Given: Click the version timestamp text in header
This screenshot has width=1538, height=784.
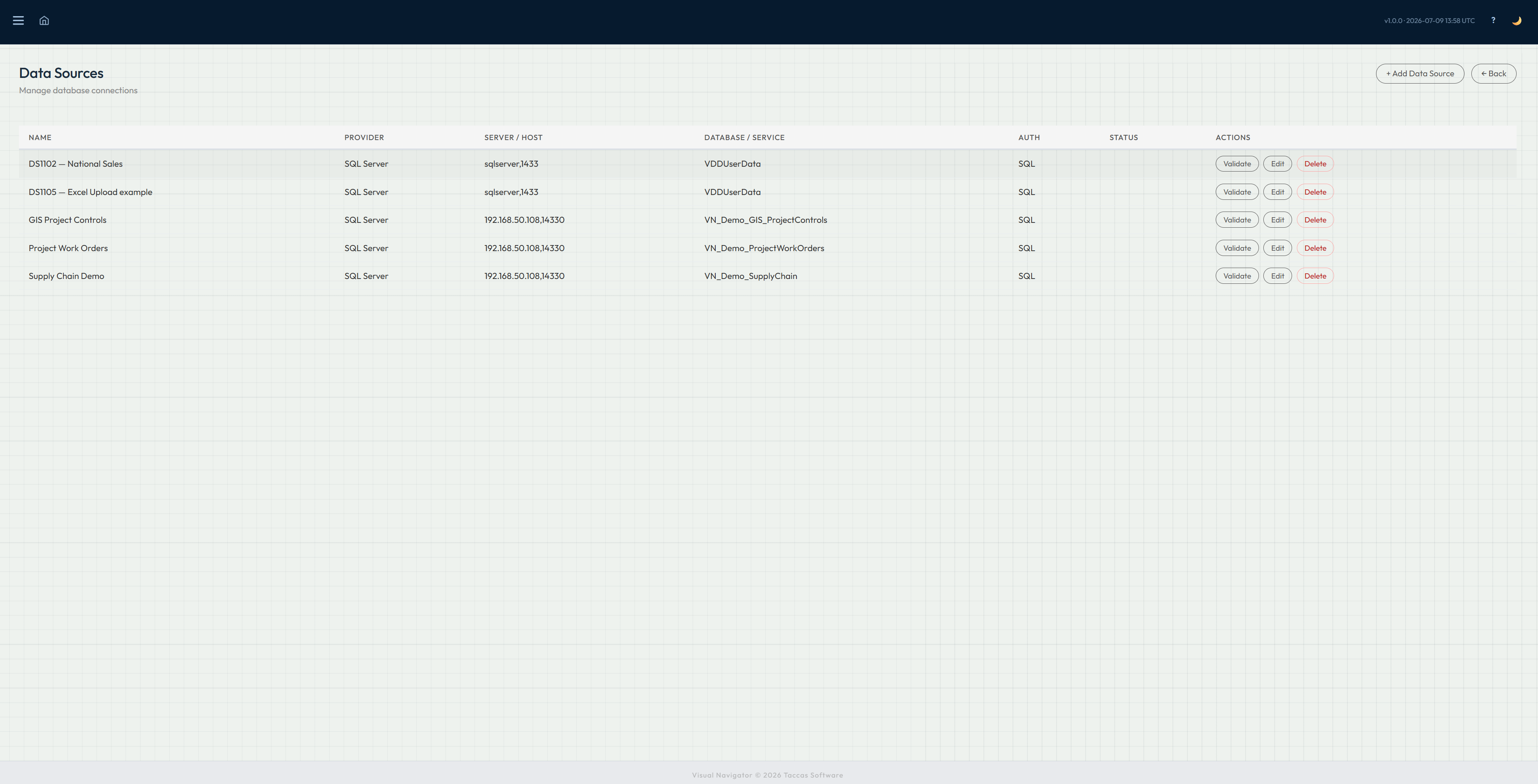Looking at the screenshot, I should [x=1429, y=20].
